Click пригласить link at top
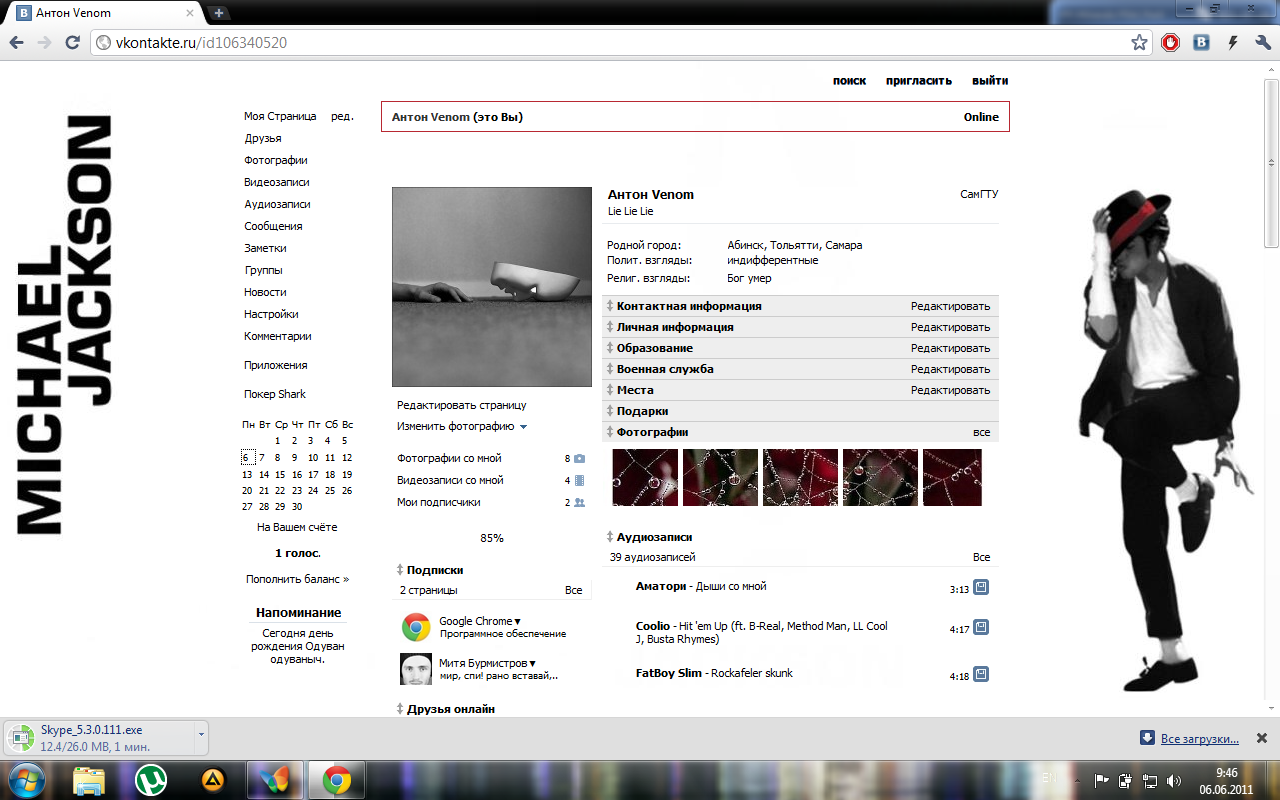1280x800 pixels. (919, 81)
